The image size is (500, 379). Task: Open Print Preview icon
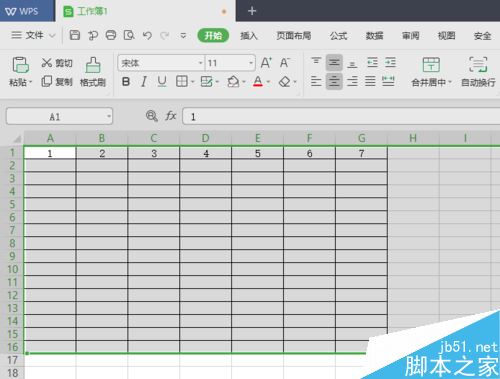point(129,35)
